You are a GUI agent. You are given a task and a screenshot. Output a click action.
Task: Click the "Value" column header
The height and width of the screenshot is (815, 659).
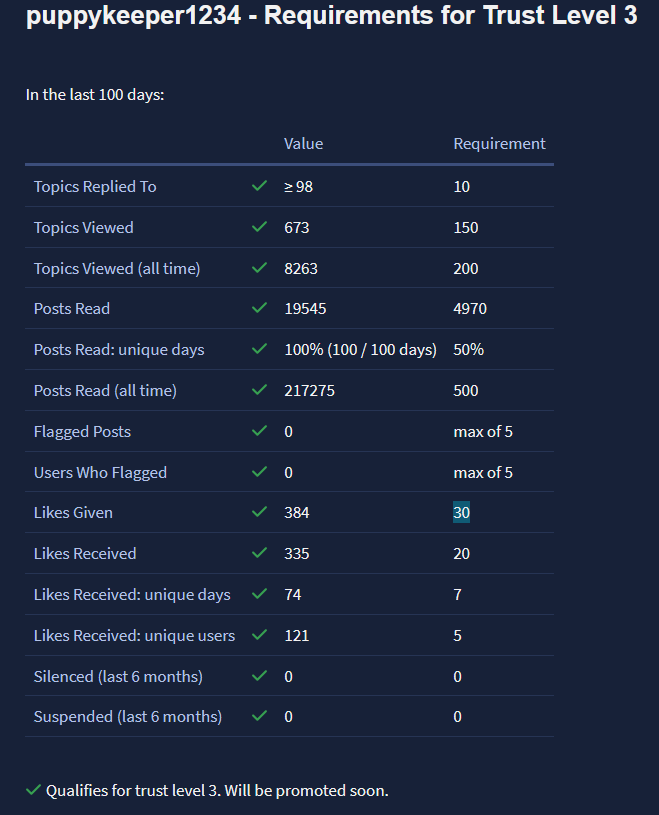[303, 143]
